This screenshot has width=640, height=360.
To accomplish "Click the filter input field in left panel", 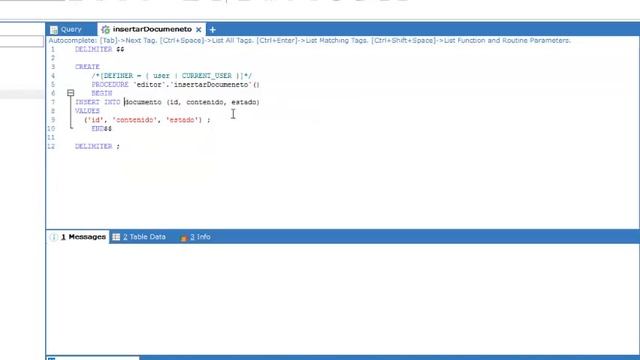I will tap(22, 41).
